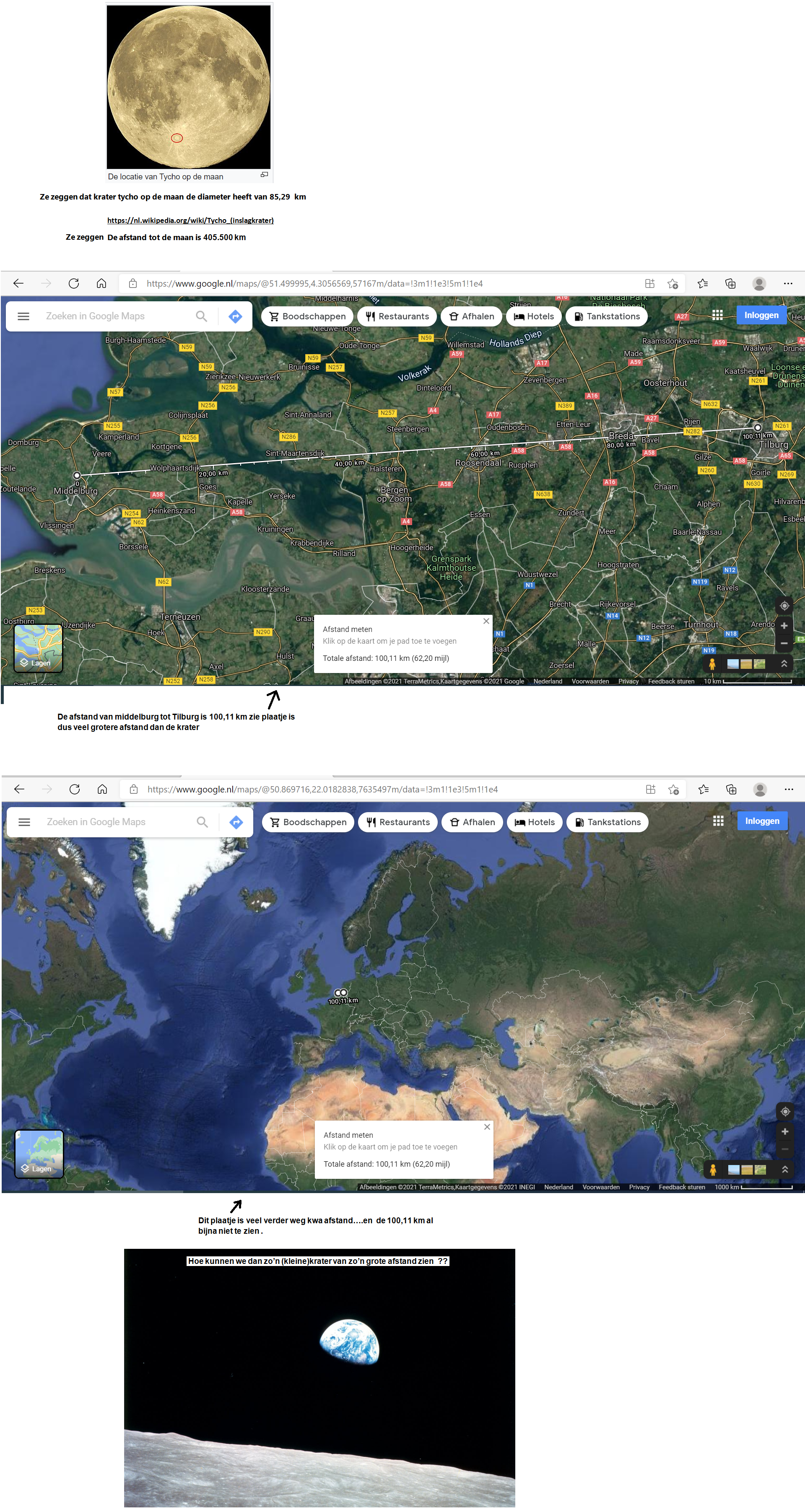Open the Google apps grid on the Europe map
Image resolution: width=805 pixels, height=1512 pixels.
[718, 821]
